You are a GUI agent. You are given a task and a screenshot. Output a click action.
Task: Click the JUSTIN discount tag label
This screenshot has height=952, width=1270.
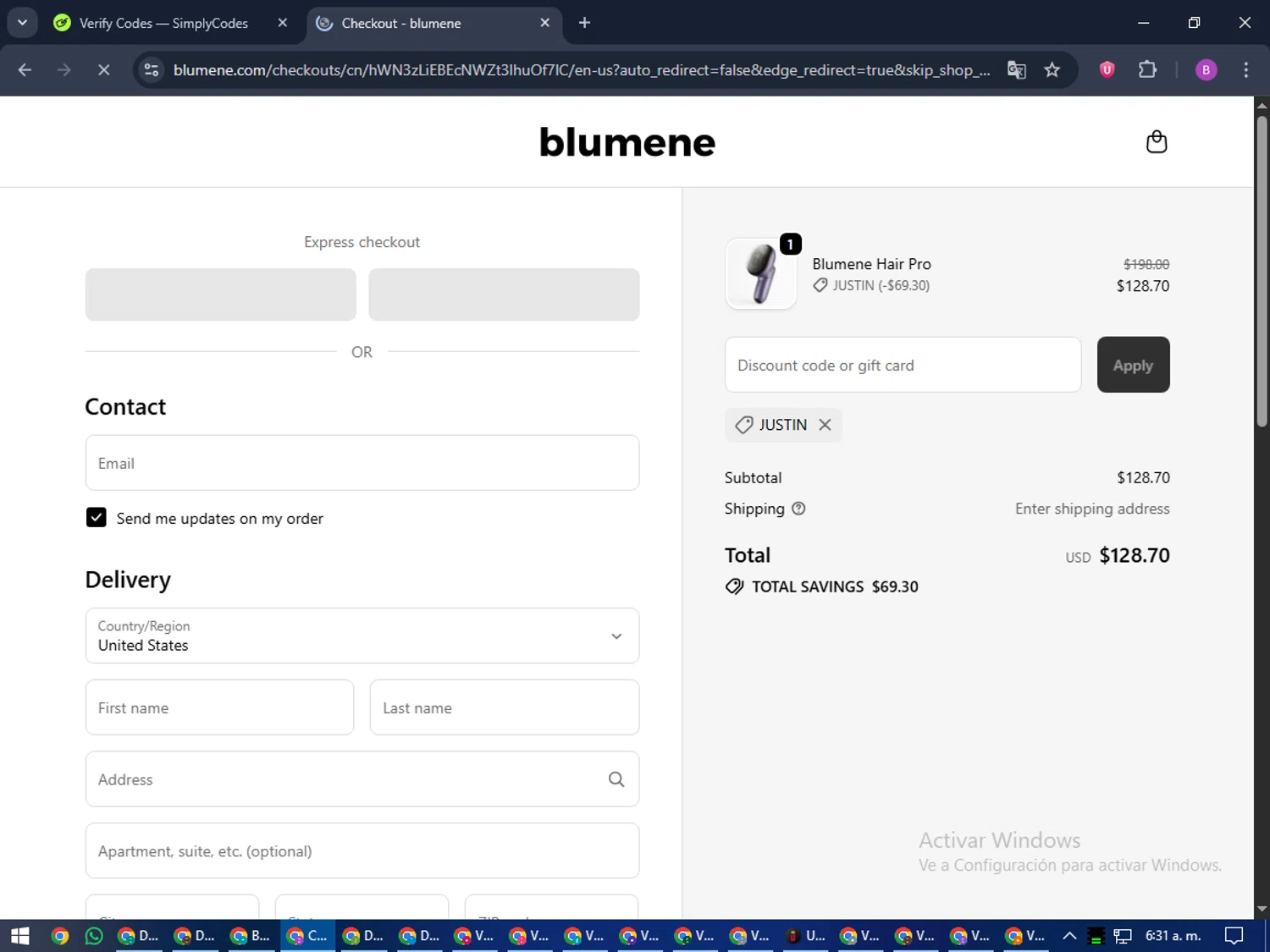pos(783,425)
